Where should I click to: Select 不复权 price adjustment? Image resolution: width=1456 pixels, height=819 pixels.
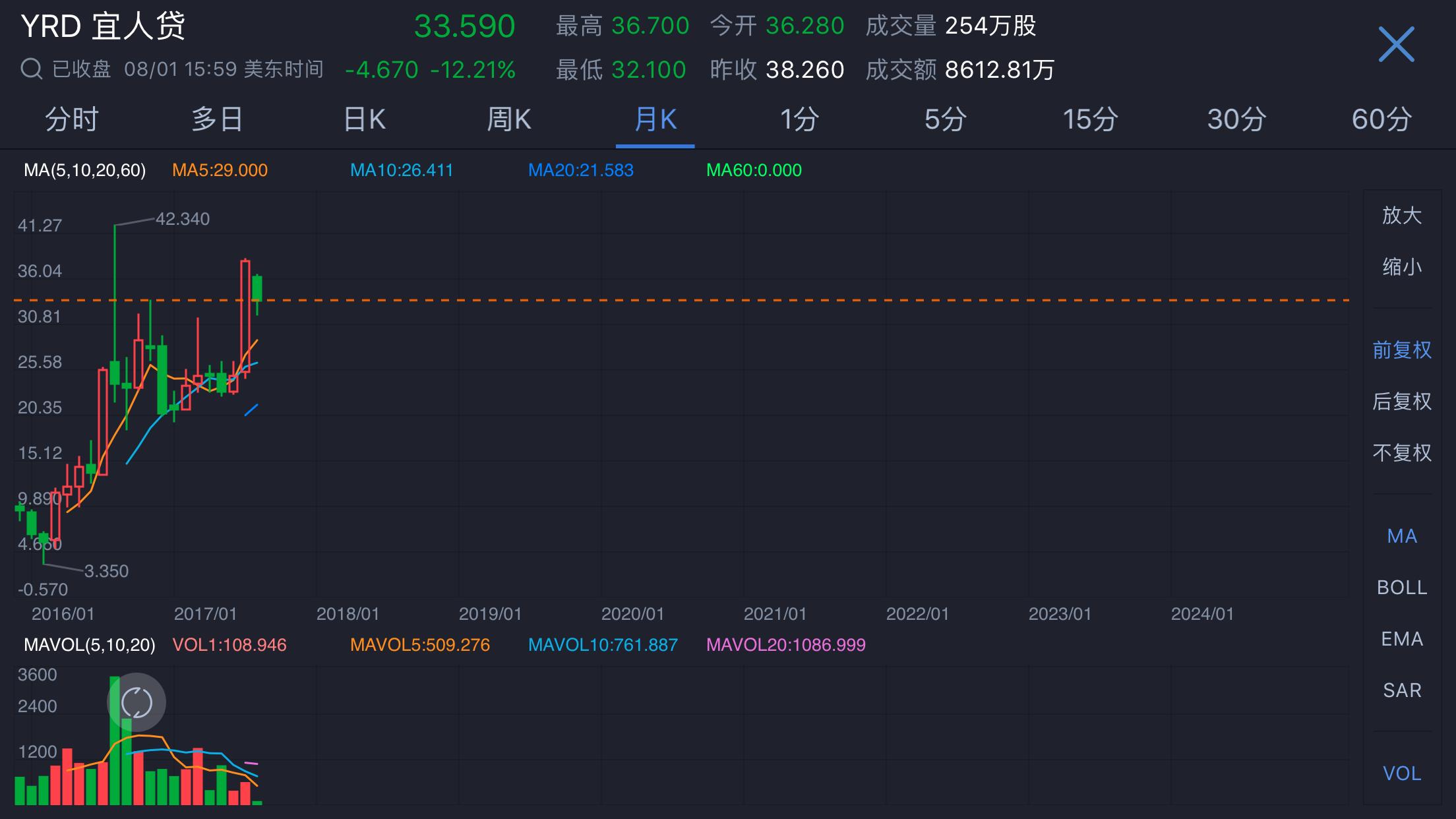tap(1402, 452)
